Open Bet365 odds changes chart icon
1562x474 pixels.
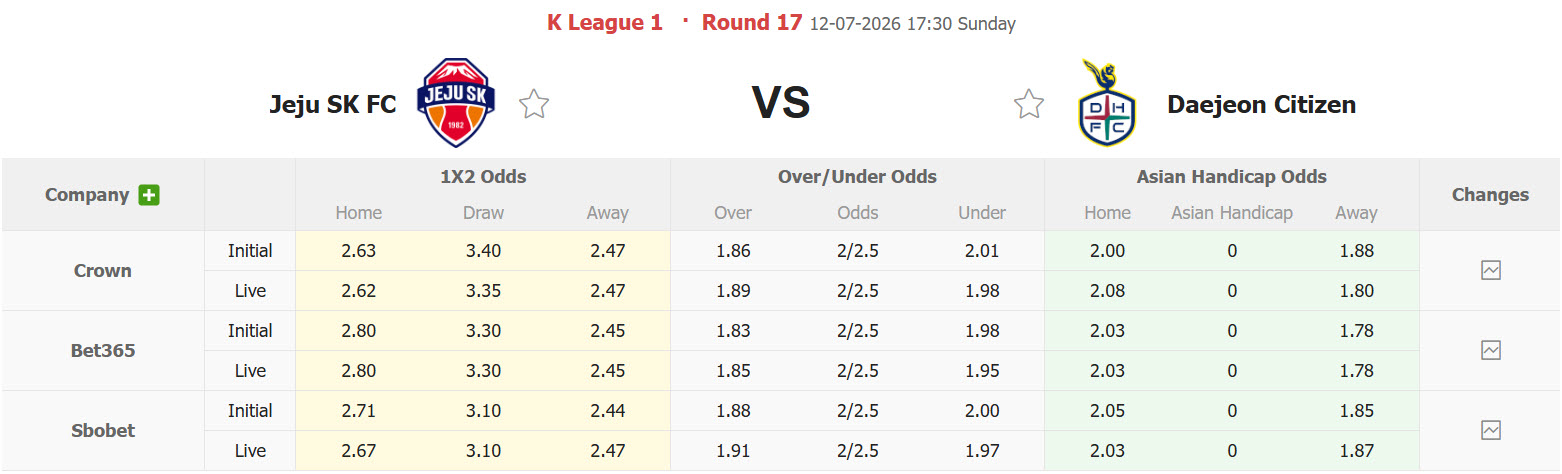tap(1491, 350)
